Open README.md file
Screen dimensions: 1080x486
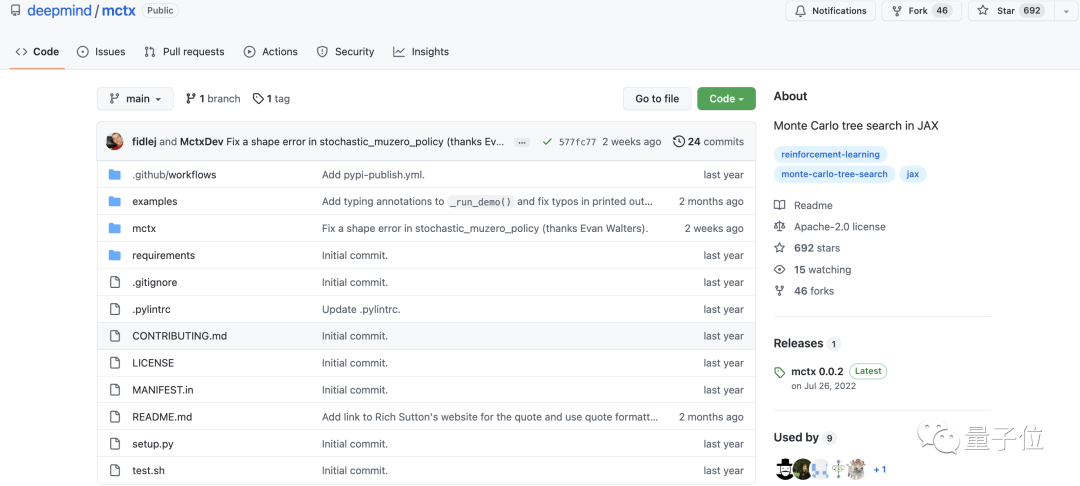click(162, 416)
